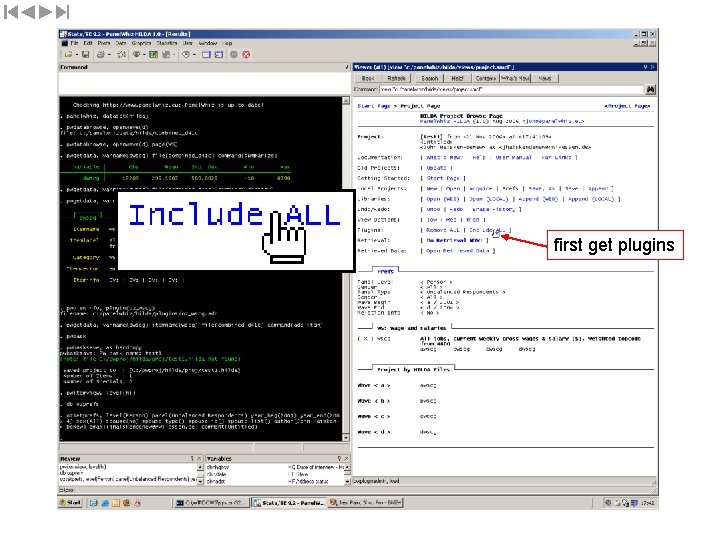Image resolution: width=720 pixels, height=540 pixels.
Task: Open the dropdown arrow beside Open icon
Action: (x=76, y=55)
